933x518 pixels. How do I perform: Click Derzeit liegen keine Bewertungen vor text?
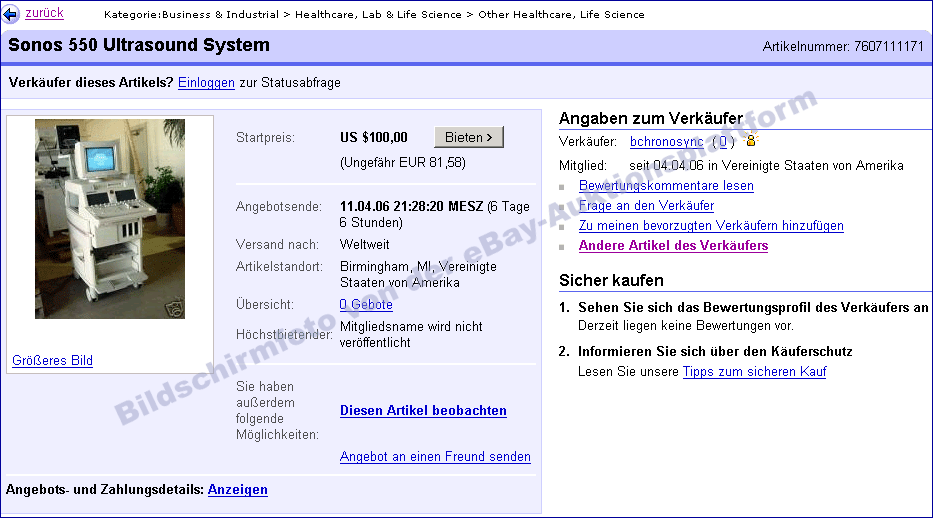pyautogui.click(x=685, y=326)
